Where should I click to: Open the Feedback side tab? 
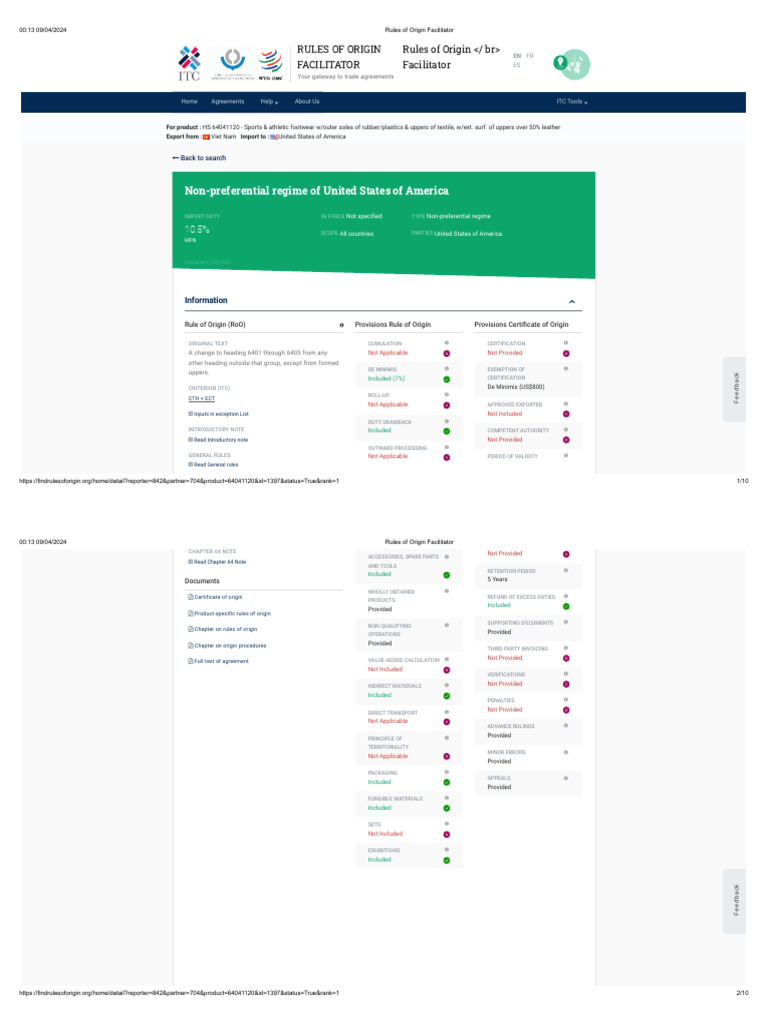pyautogui.click(x=737, y=388)
